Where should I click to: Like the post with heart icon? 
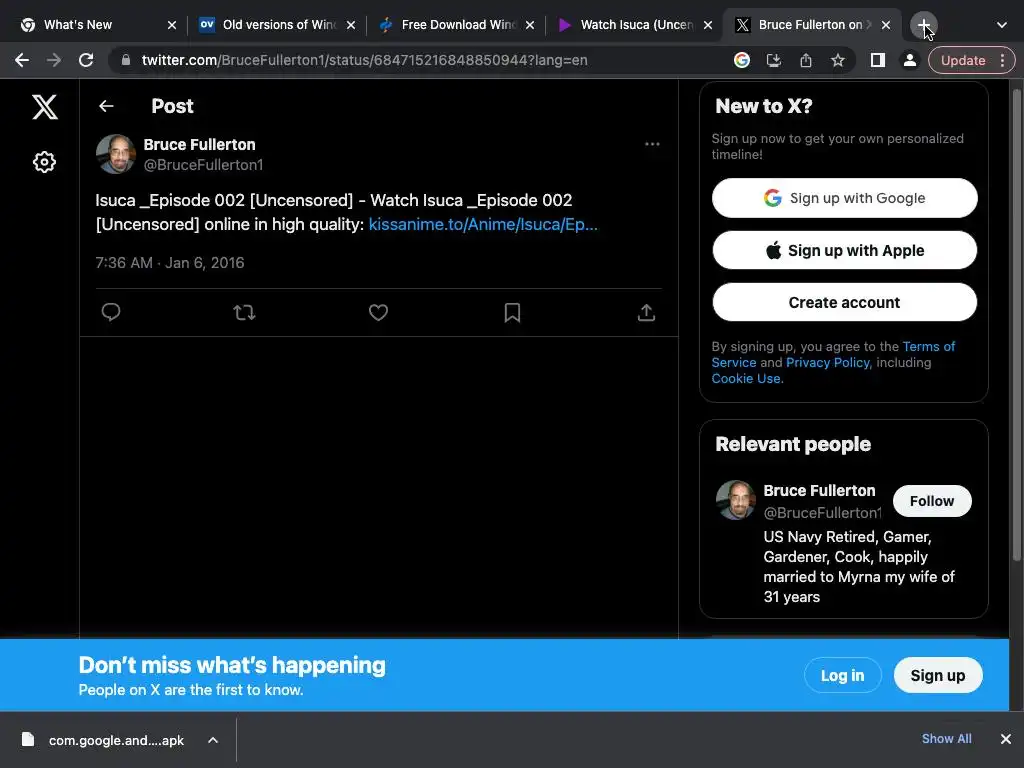(x=378, y=312)
